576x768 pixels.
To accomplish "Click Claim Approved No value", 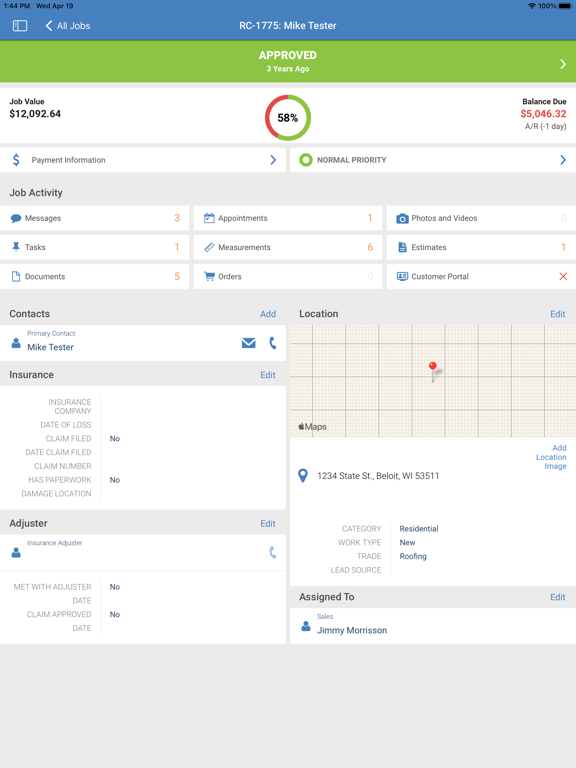I will (115, 614).
